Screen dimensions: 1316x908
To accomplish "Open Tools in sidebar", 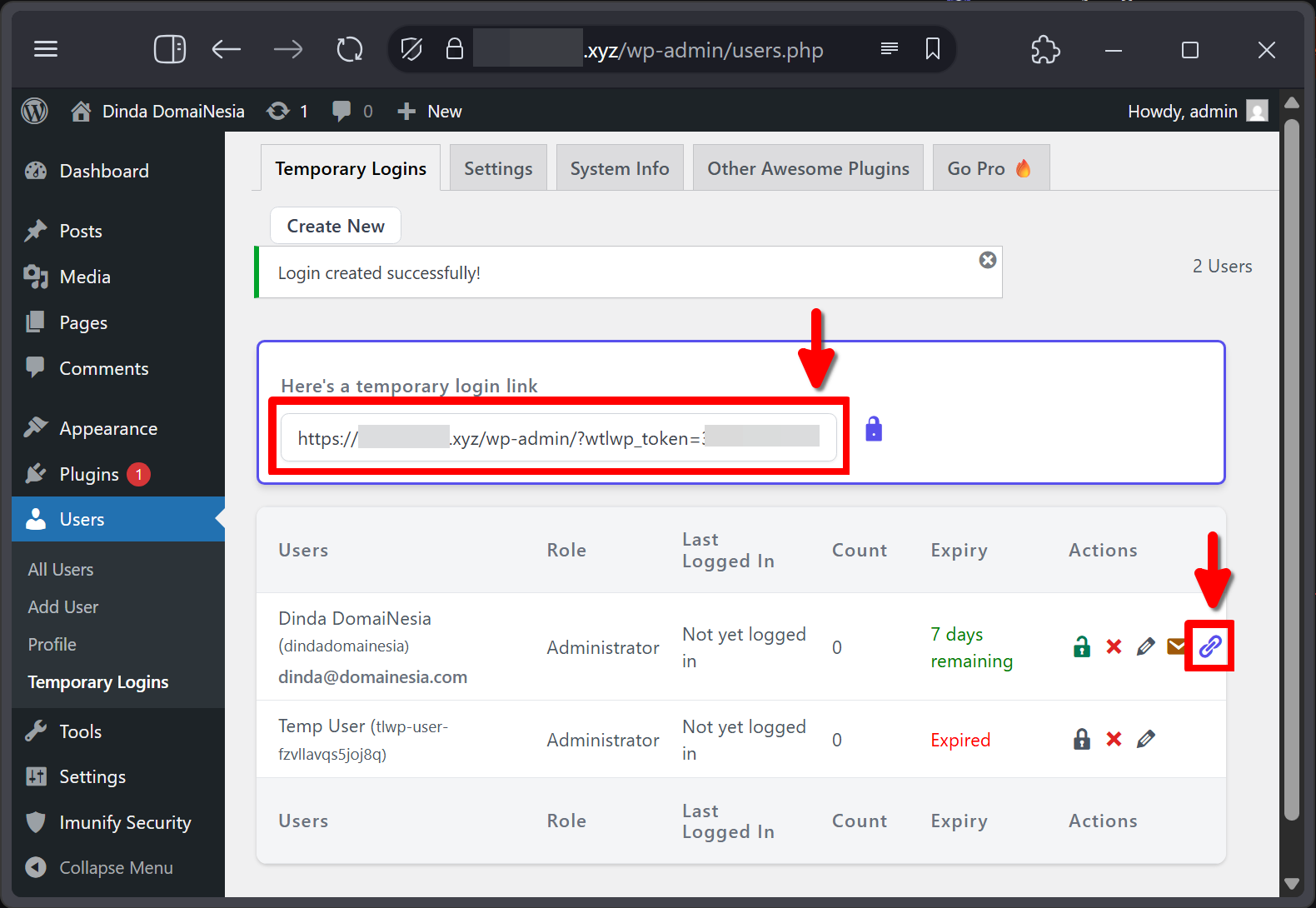I will [x=118, y=731].
